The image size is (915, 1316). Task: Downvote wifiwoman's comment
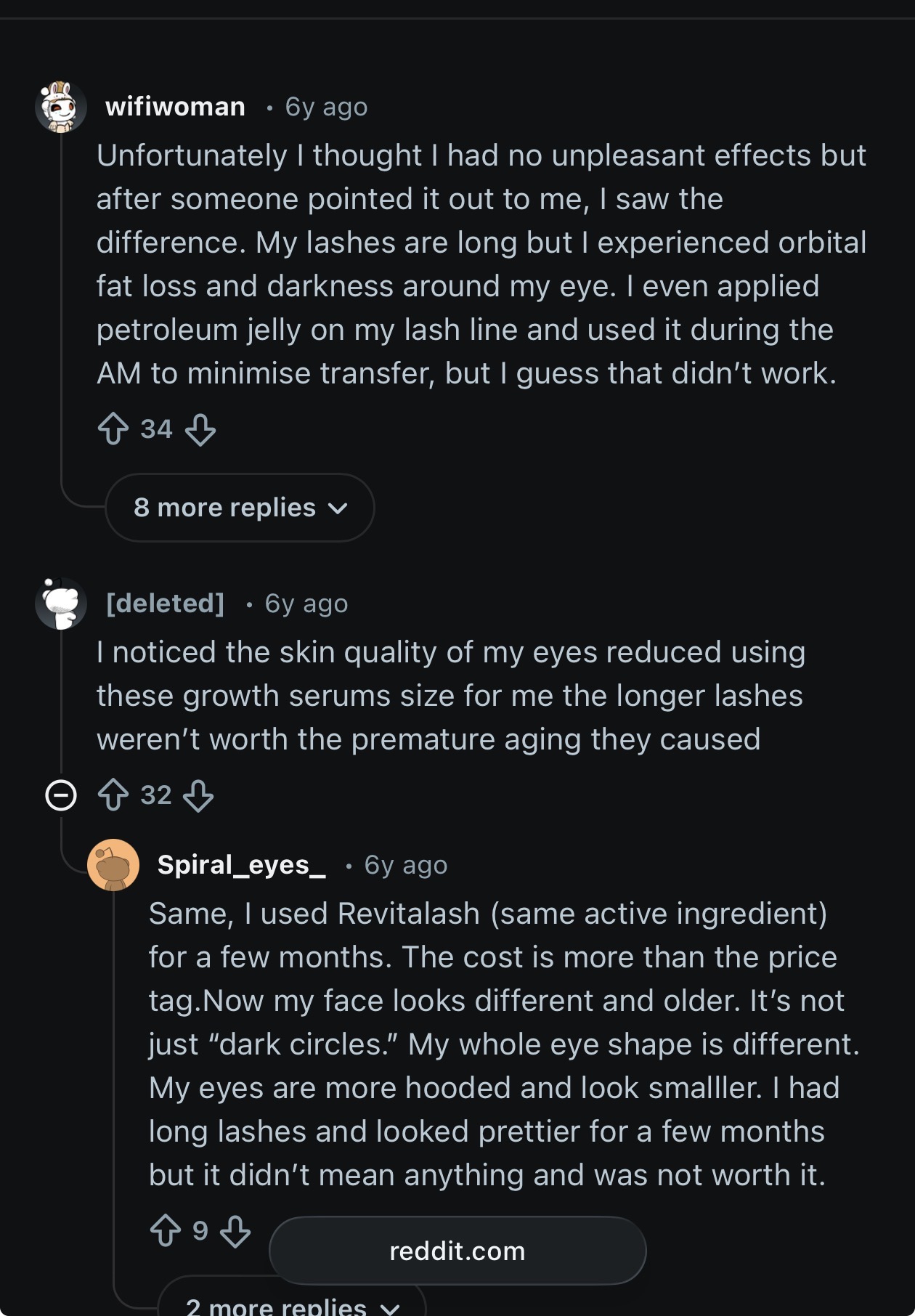tap(200, 429)
